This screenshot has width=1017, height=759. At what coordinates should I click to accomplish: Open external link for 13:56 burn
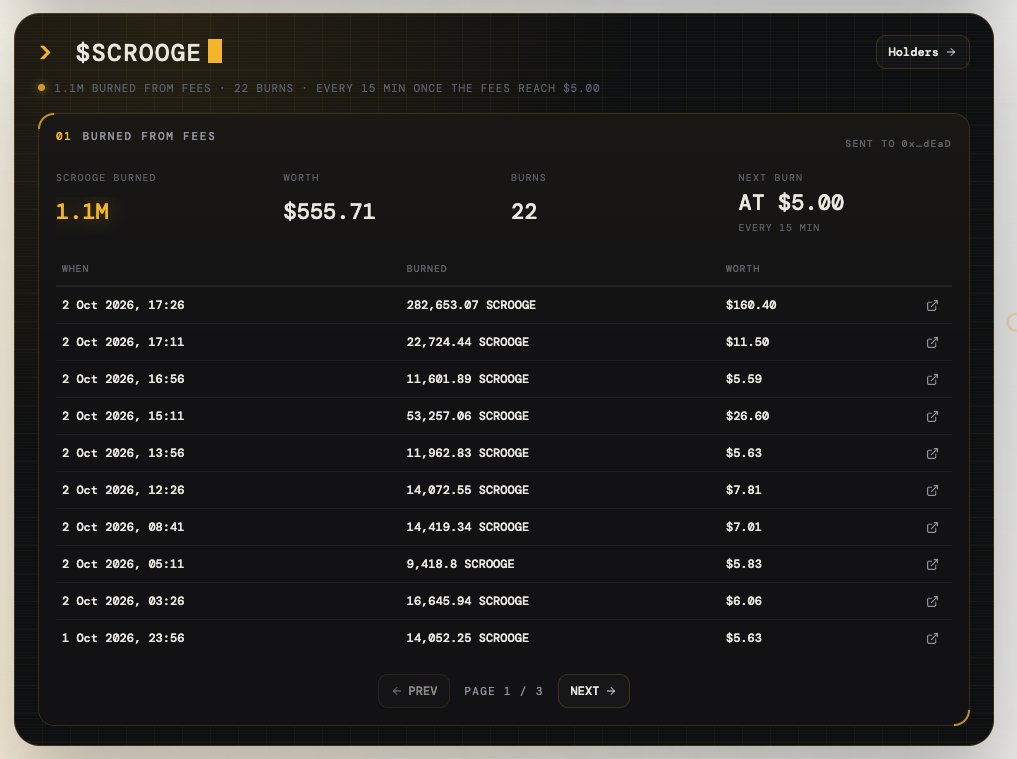point(932,453)
